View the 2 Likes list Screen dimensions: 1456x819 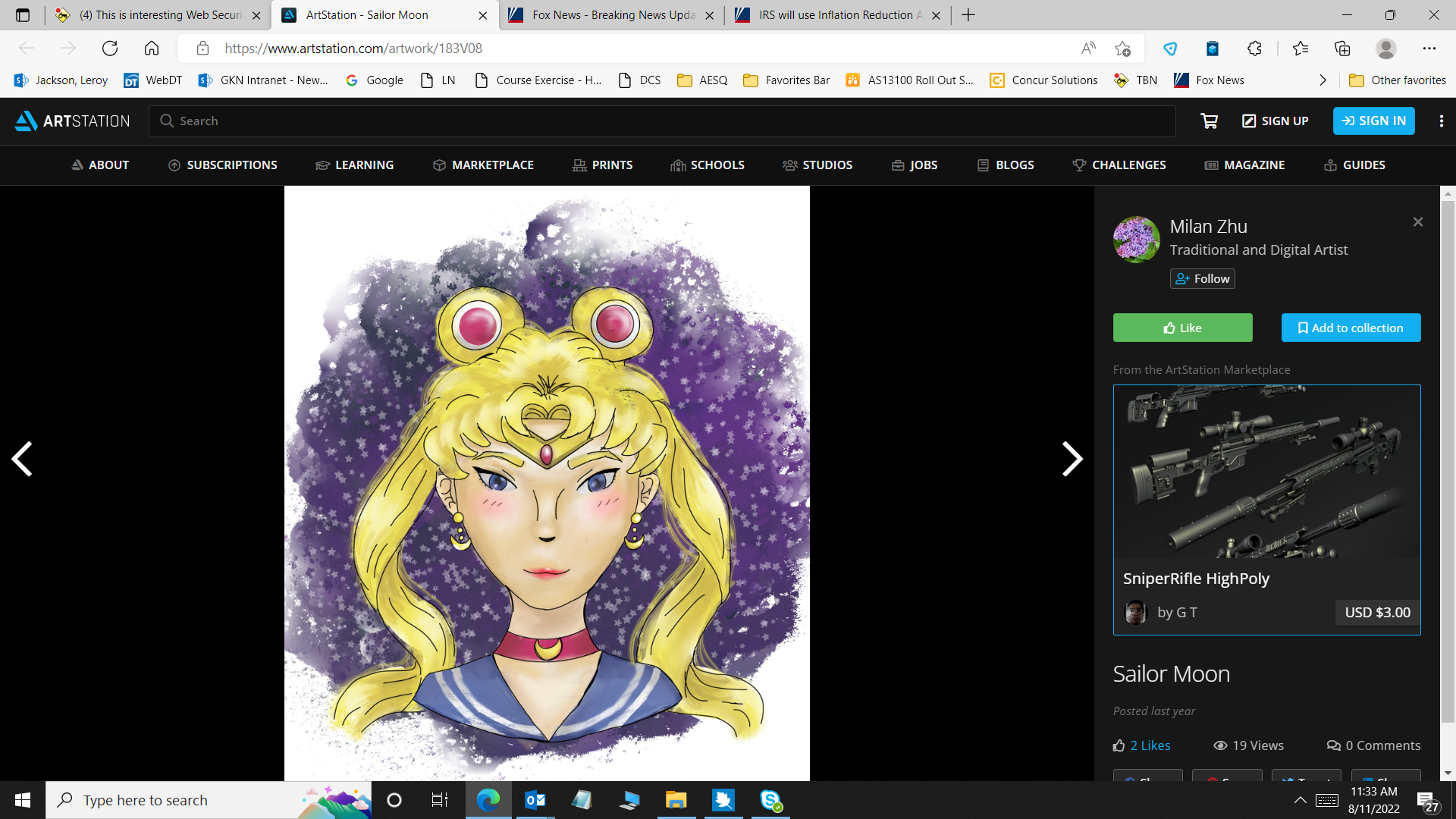tap(1142, 745)
